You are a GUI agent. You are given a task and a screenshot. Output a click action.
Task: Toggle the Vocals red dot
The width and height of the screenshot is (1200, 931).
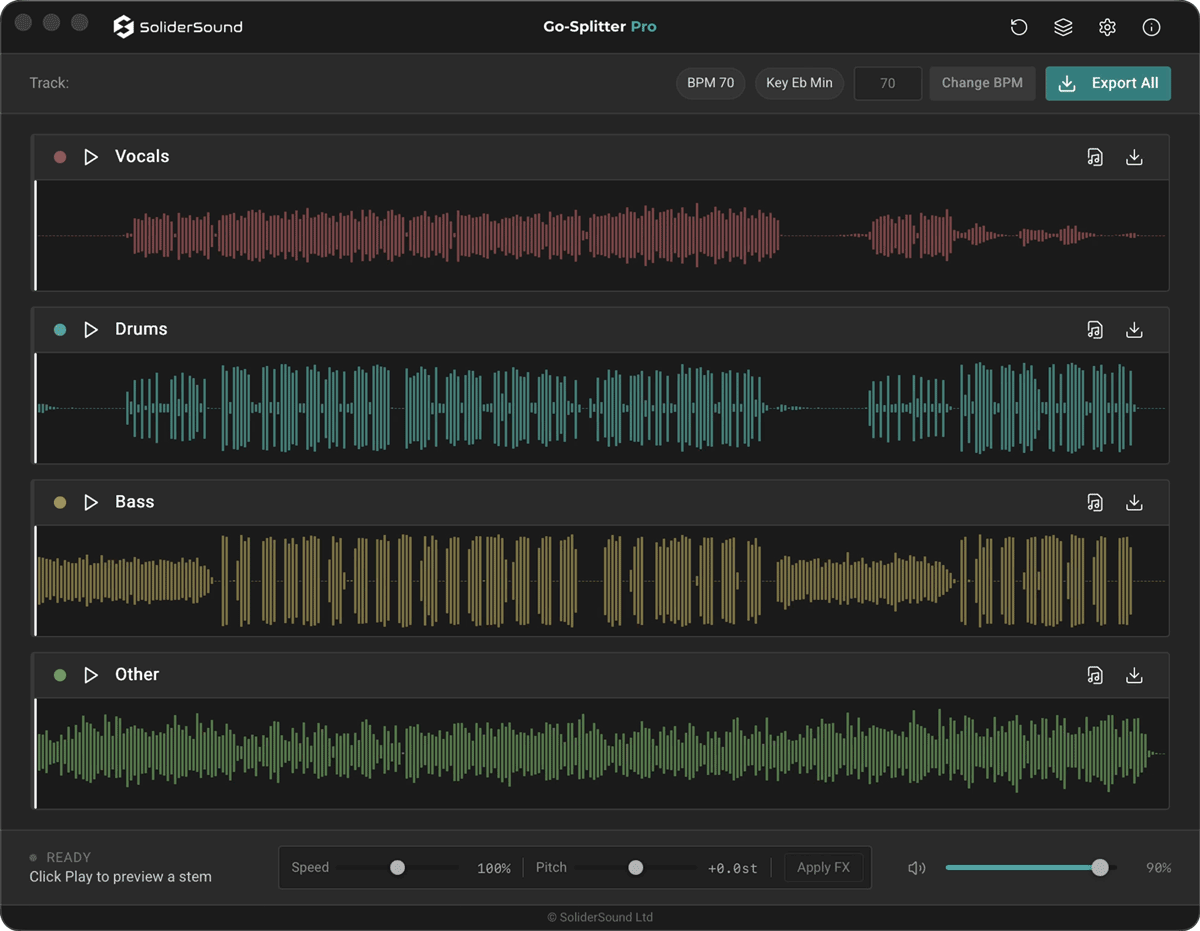point(60,157)
